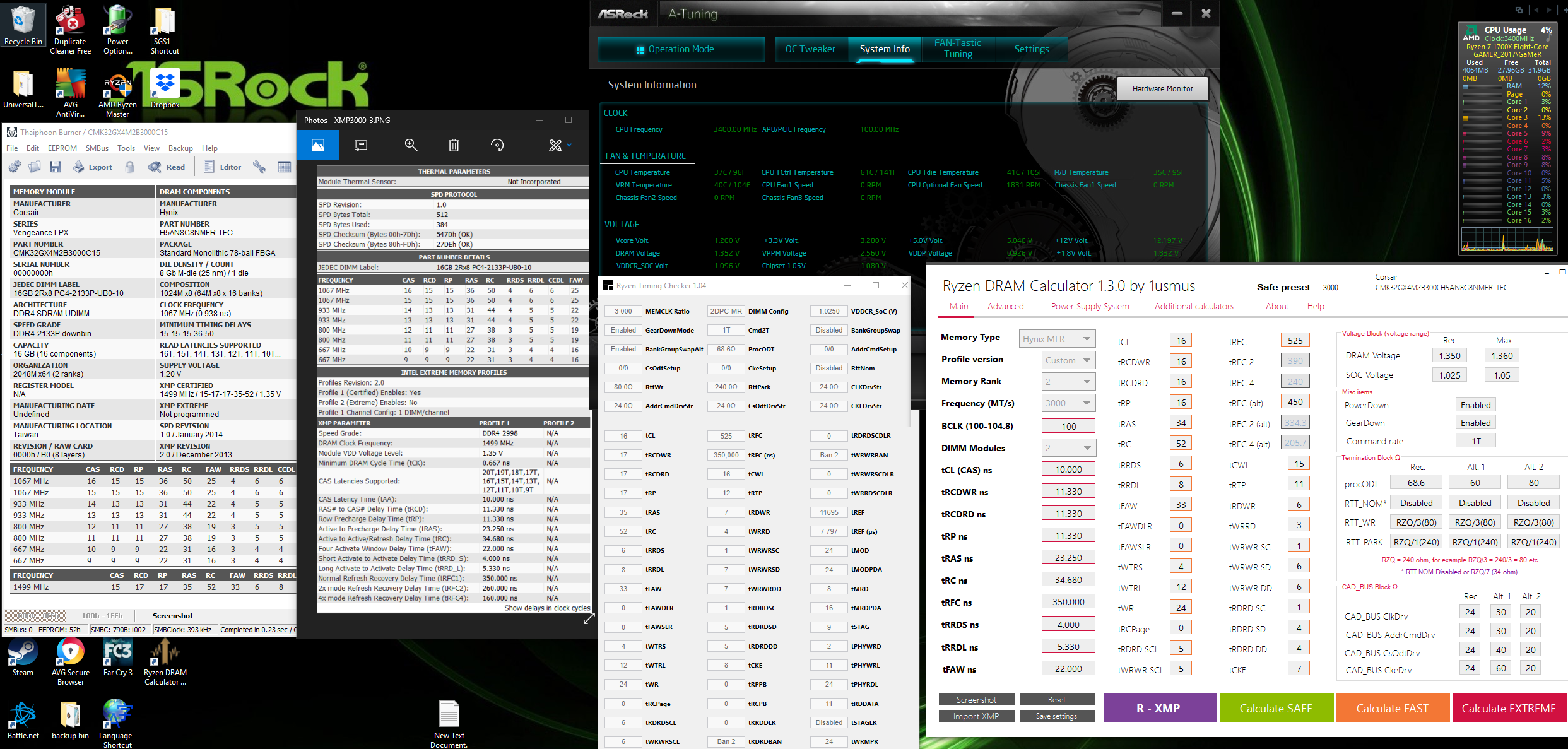The image size is (1568, 749).
Task: Click the Language shortcut desktop icon
Action: [117, 723]
